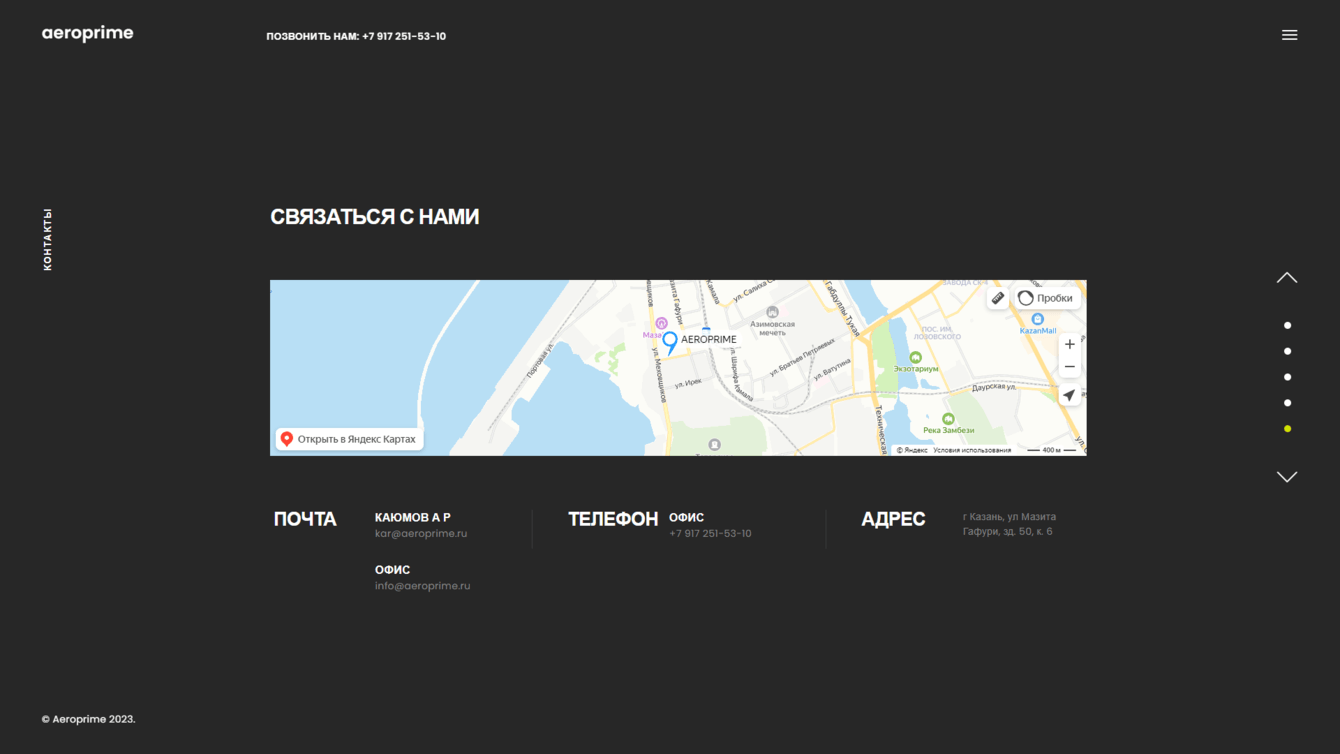Select the fourth section navigation dot

pos(1287,403)
